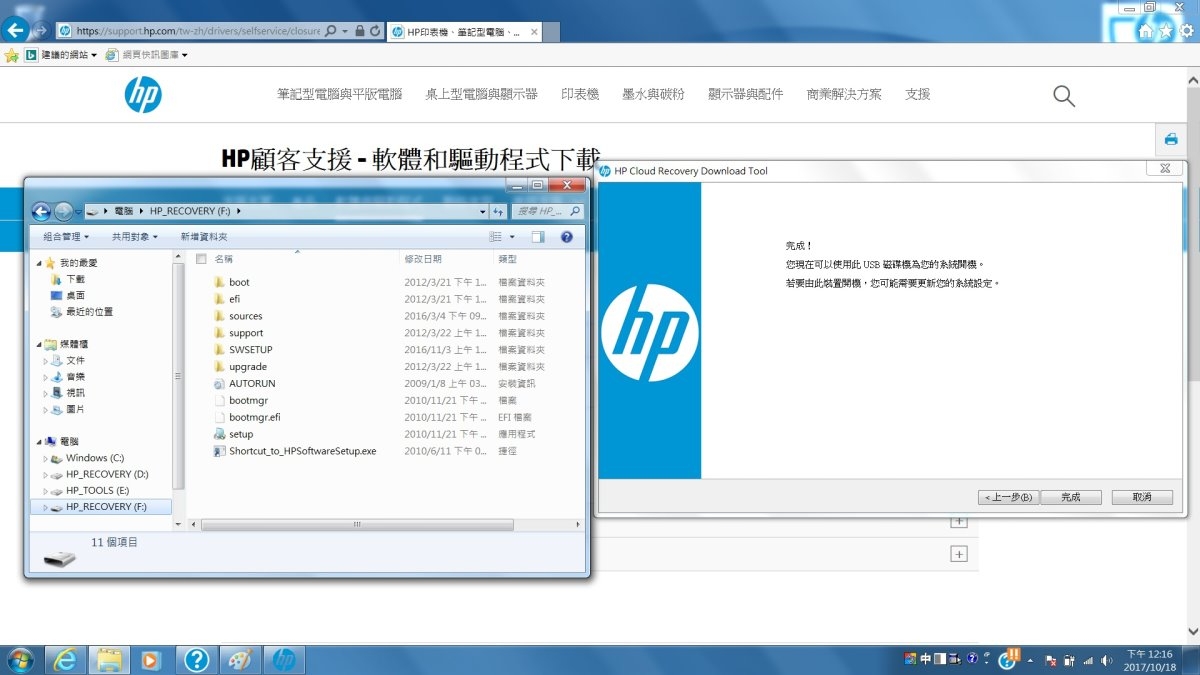Click the 修改日期 column header

pyautogui.click(x=425, y=259)
